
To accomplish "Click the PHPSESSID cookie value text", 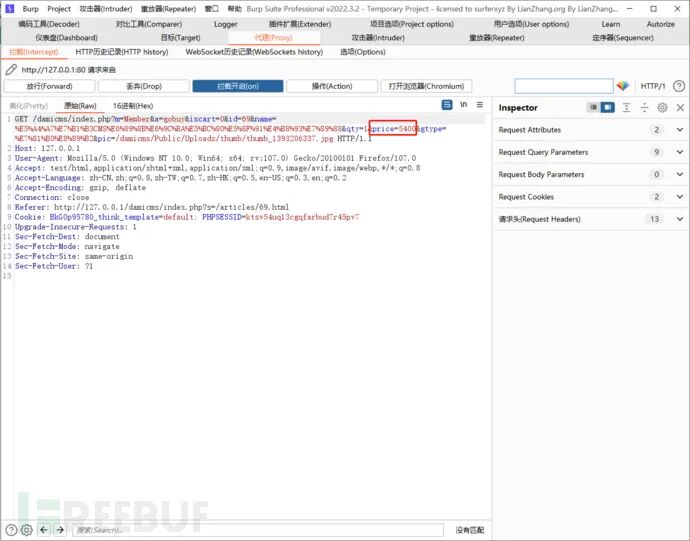I will point(302,217).
